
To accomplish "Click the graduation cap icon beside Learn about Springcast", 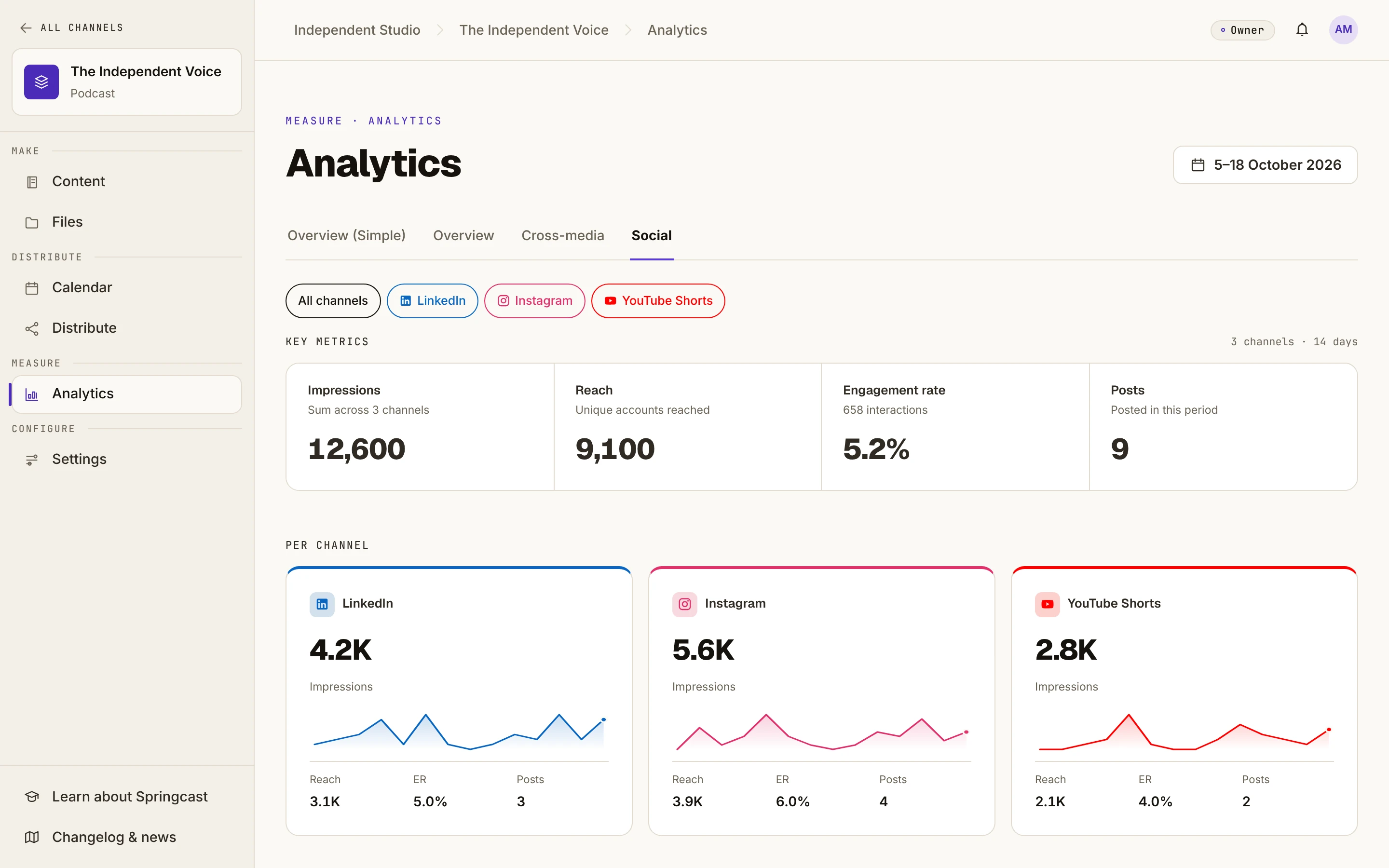I will tap(32, 797).
